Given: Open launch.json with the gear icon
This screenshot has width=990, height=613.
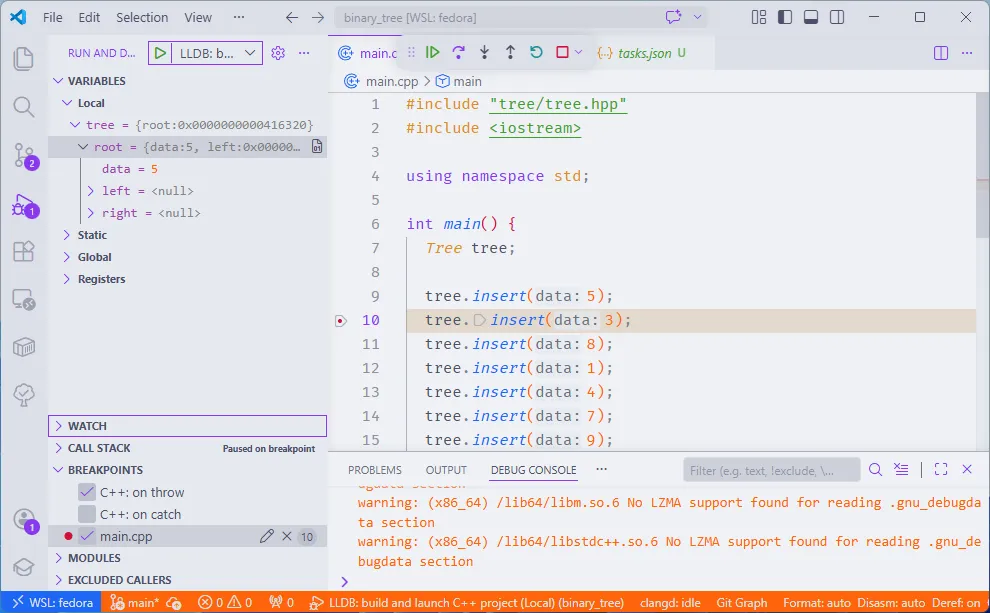Looking at the screenshot, I should [x=278, y=53].
